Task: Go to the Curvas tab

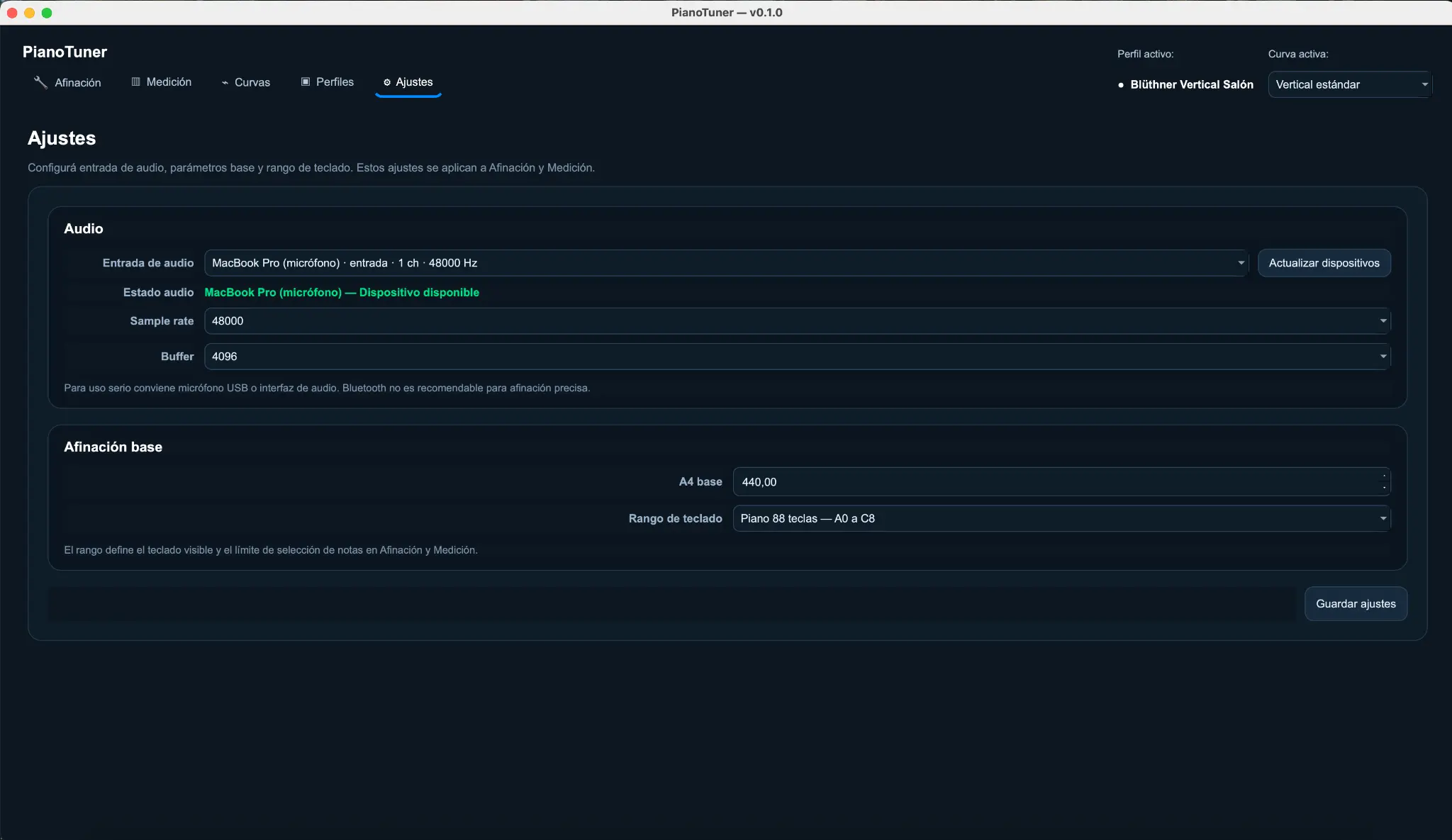Action: [x=245, y=82]
